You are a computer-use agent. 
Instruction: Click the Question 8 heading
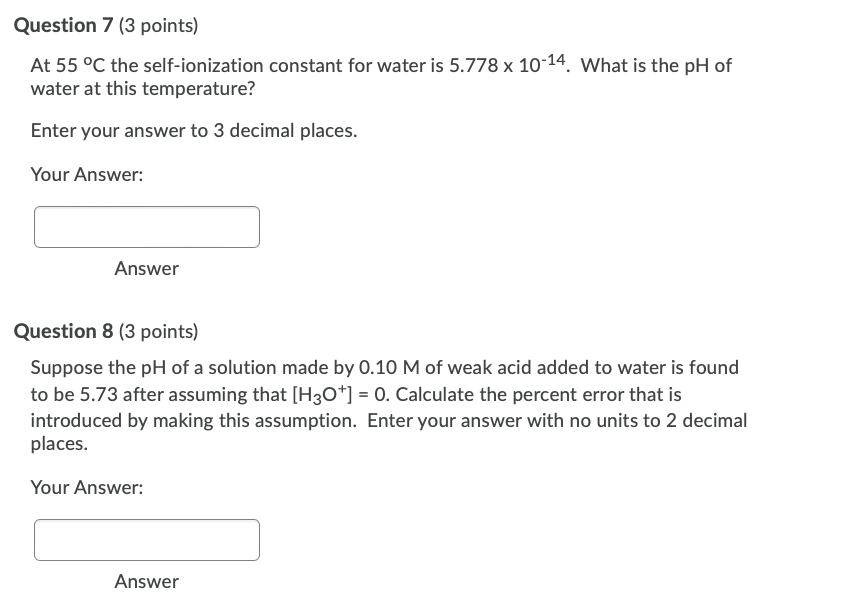click(x=63, y=331)
